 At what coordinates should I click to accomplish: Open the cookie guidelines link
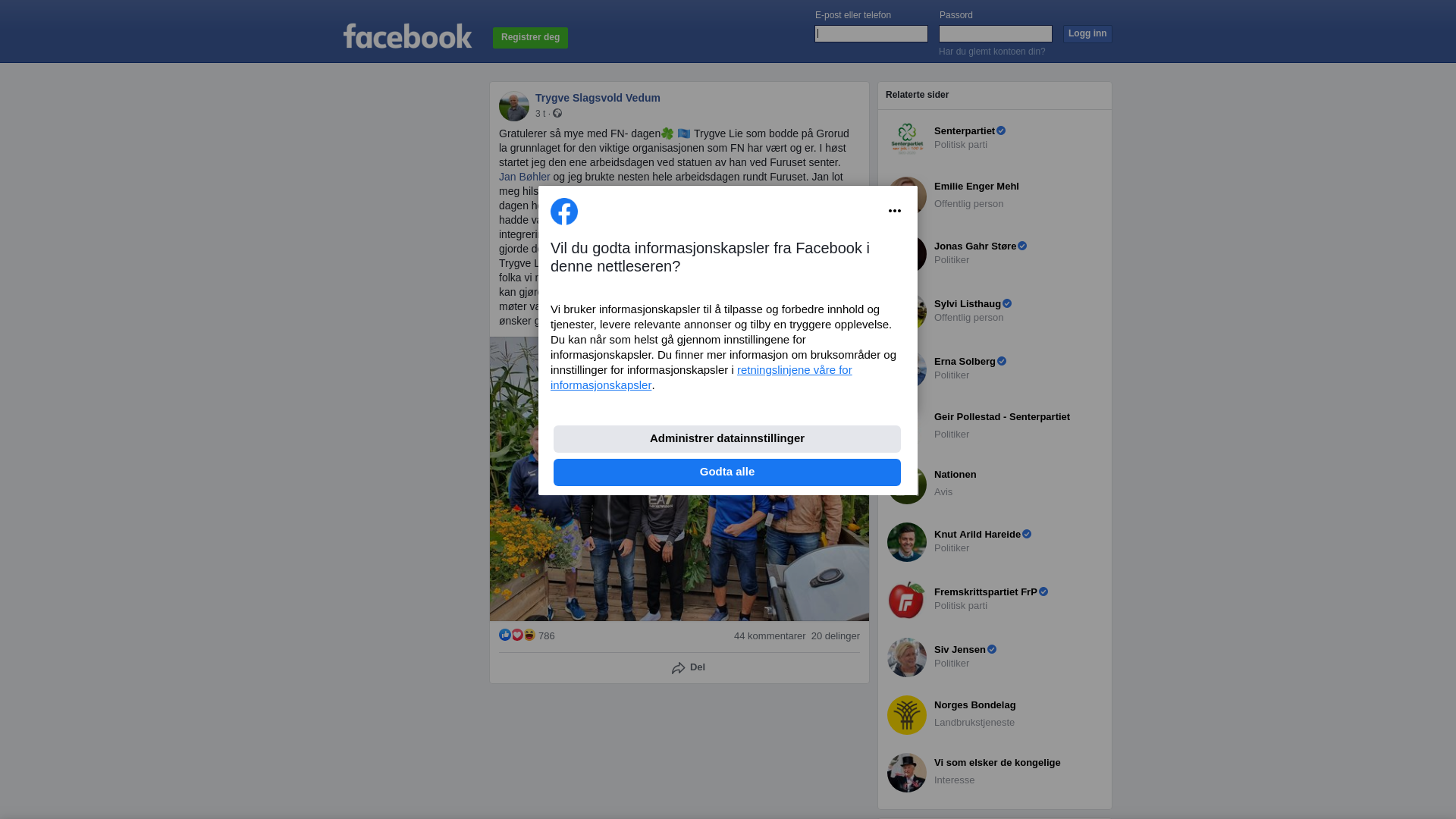[701, 378]
